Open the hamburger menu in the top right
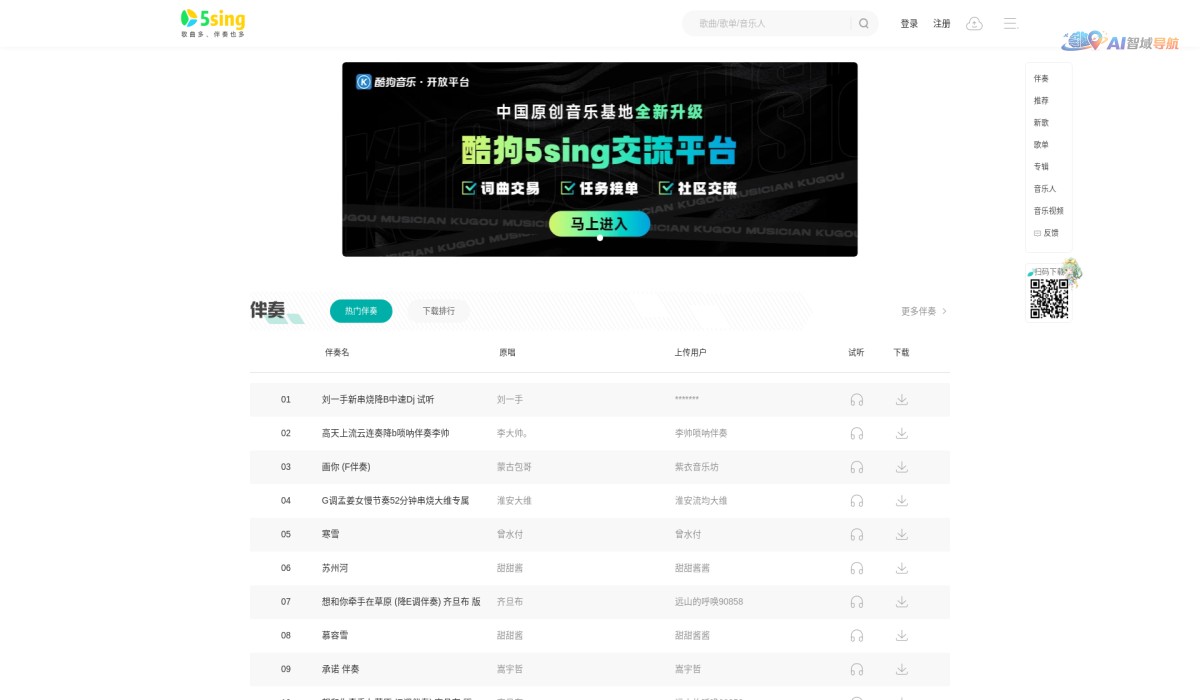Image resolution: width=1200 pixels, height=700 pixels. 1010,23
